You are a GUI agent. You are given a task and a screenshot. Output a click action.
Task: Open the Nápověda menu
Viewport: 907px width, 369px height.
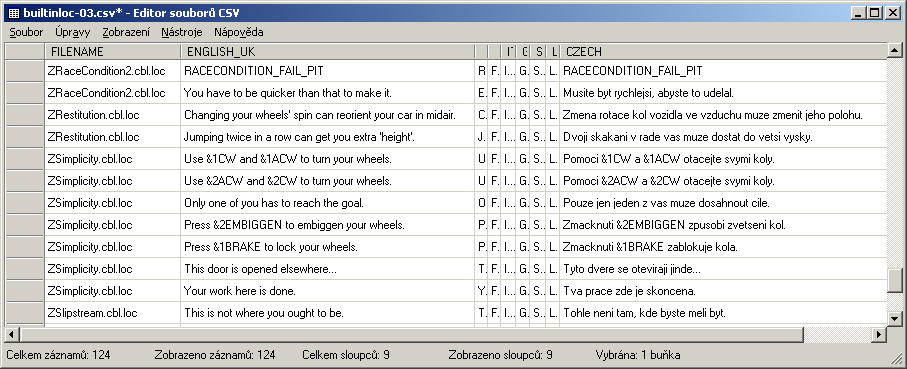click(x=238, y=32)
